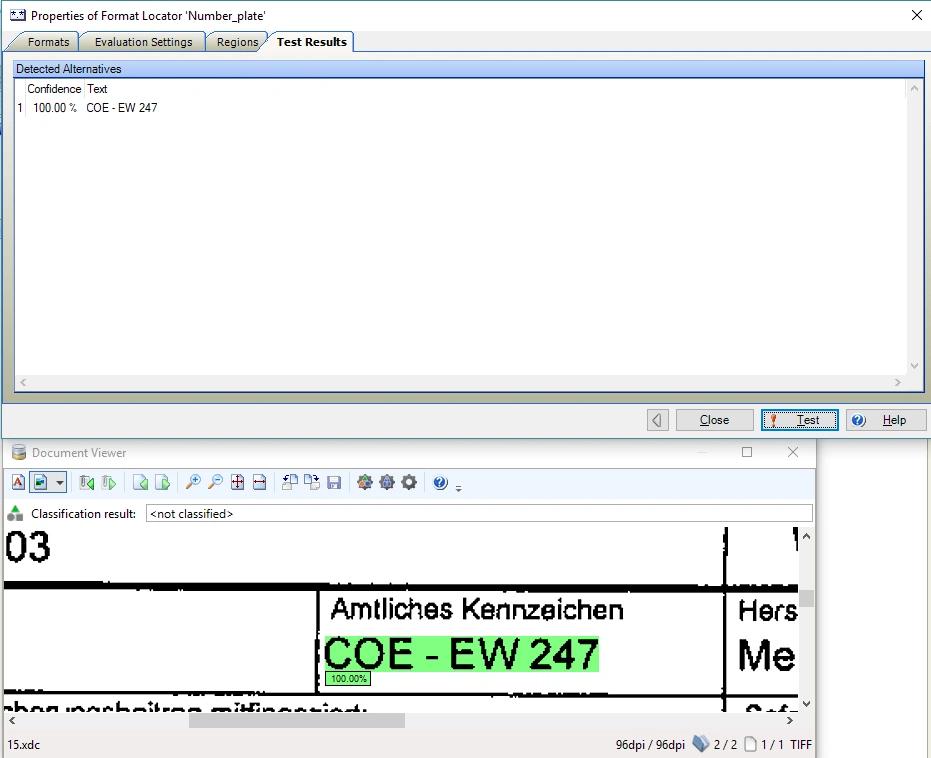The image size is (931, 758).
Task: Click the zoom in magnifier
Action: coord(193,483)
